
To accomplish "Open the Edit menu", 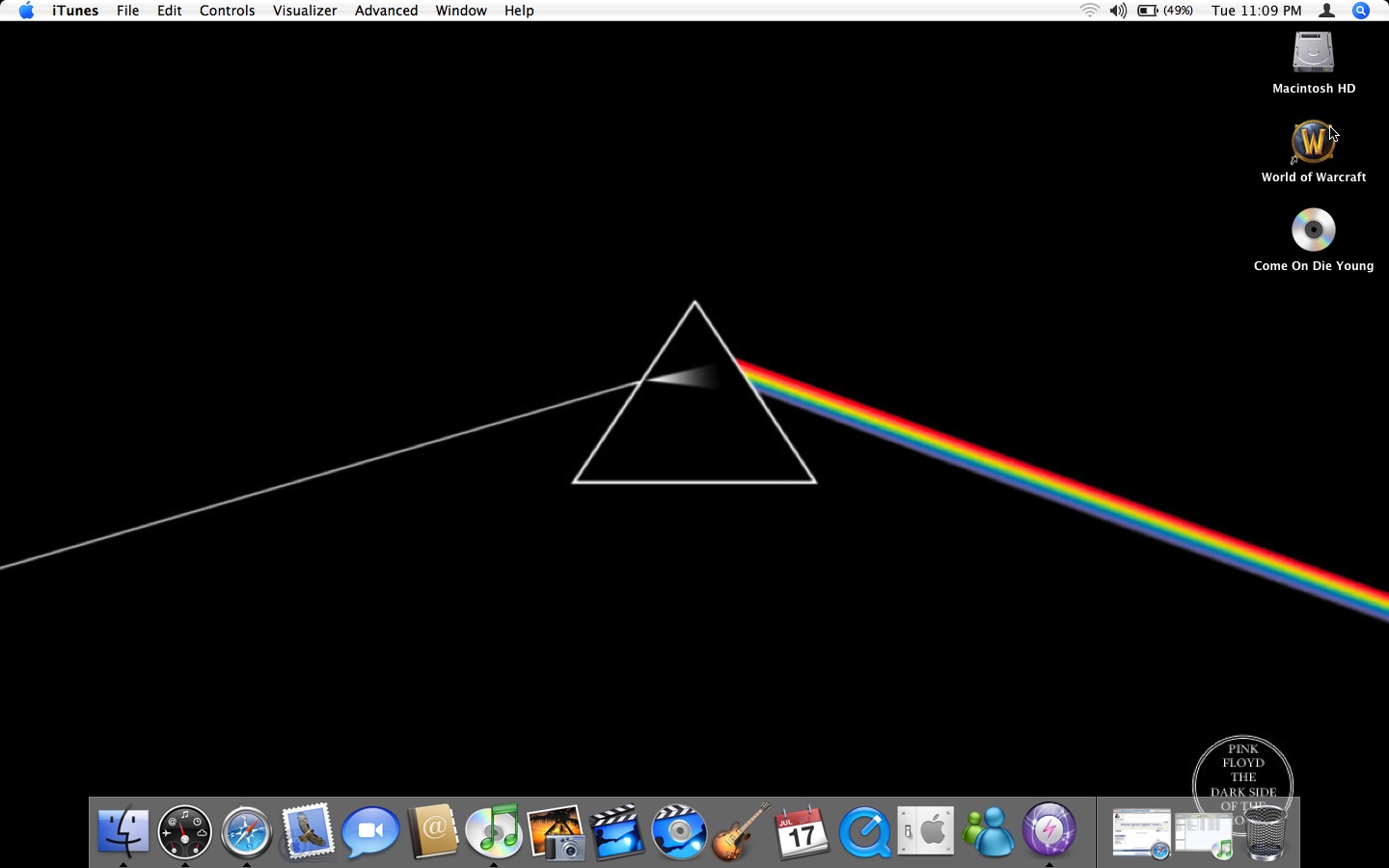I will pyautogui.click(x=170, y=11).
